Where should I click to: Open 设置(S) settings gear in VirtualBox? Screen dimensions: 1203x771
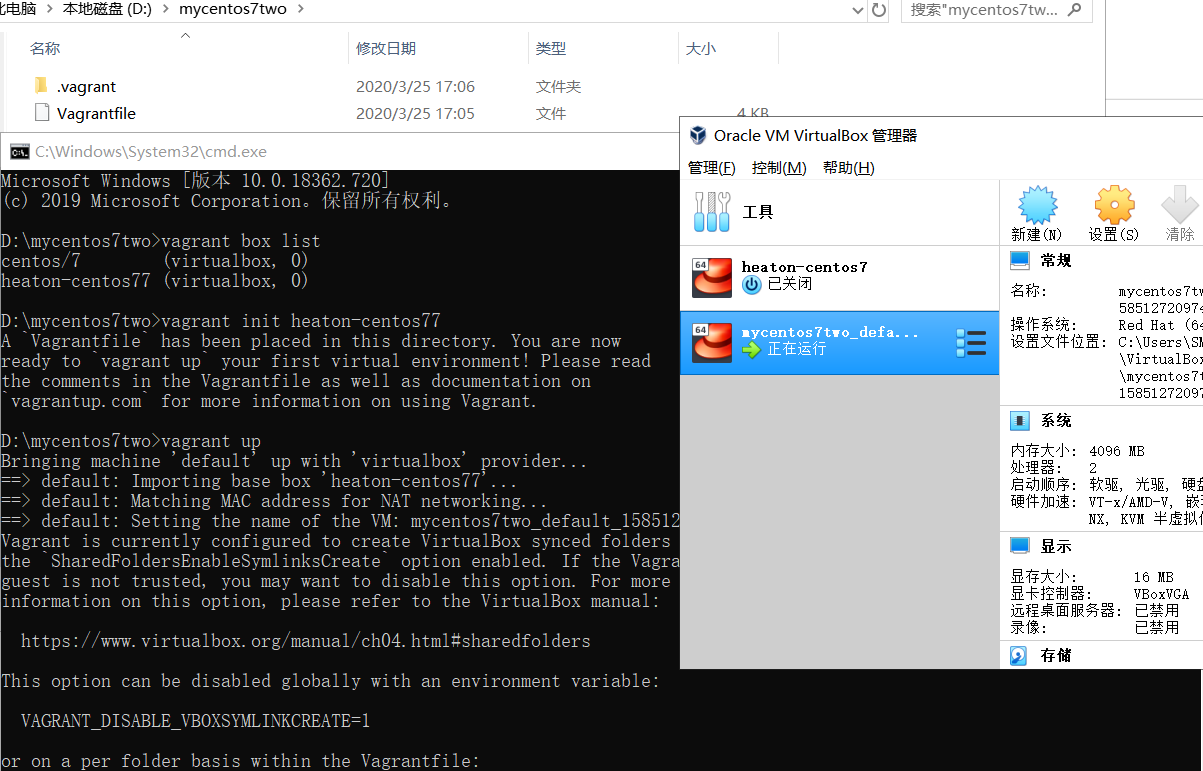1114,205
